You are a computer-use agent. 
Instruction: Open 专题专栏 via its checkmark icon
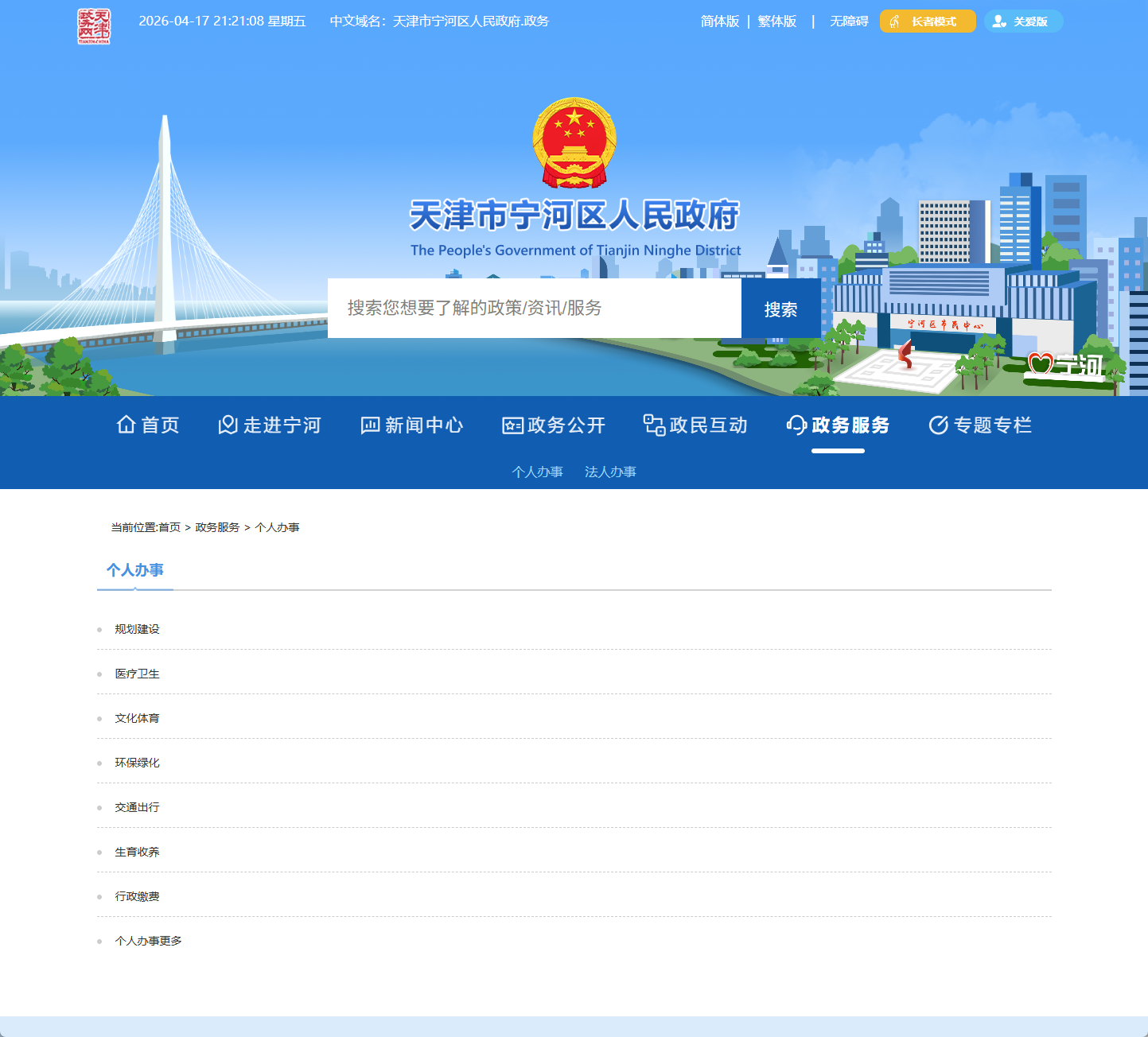point(937,425)
